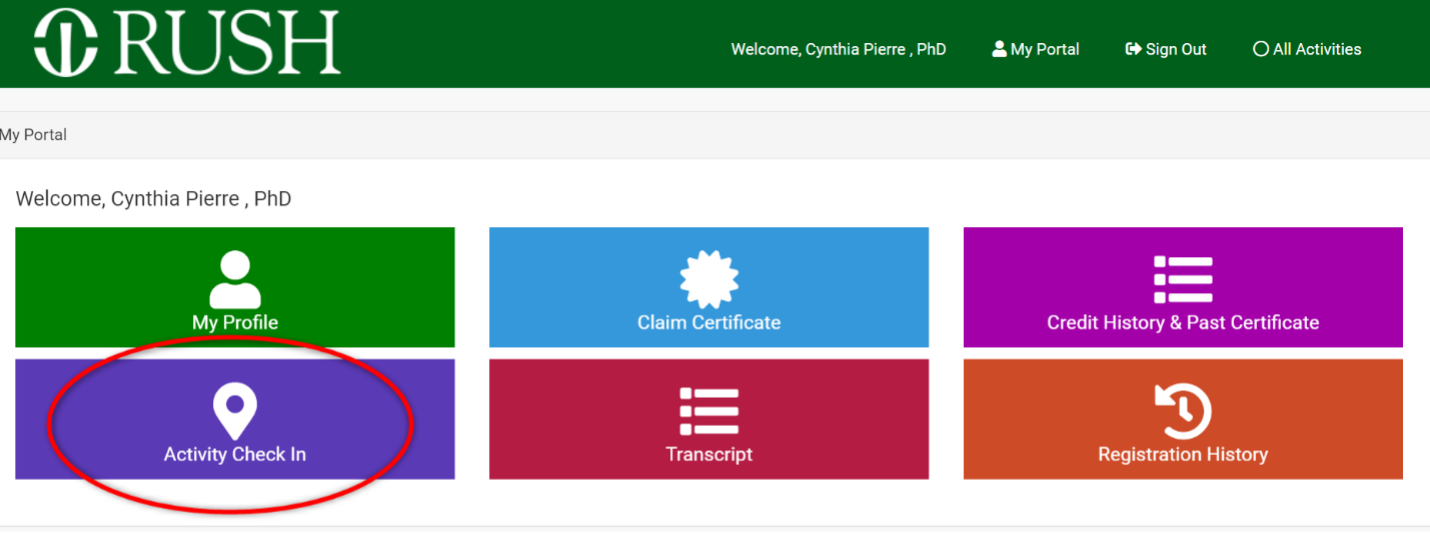Open the My Portal header menu item
1430x534 pixels.
pos(1045,49)
